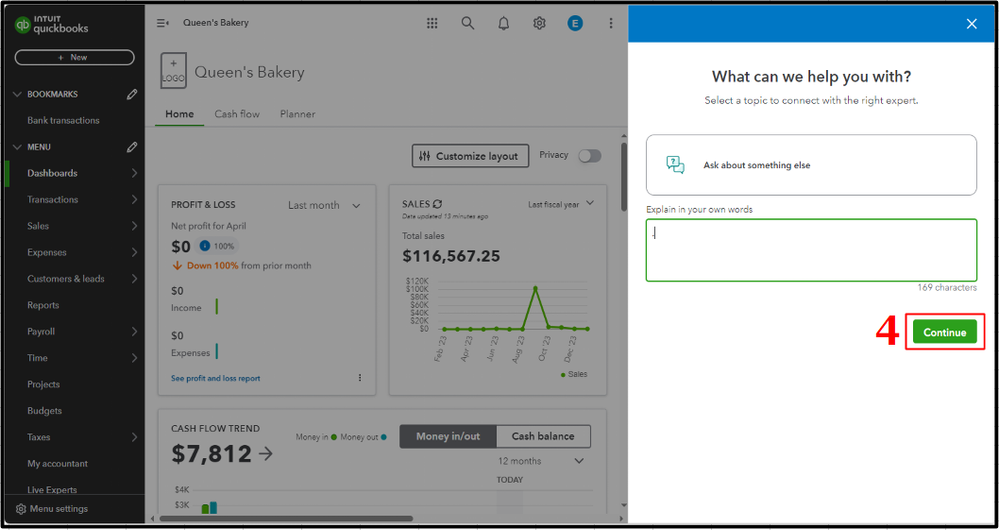Viewport: 999px width, 530px height.
Task: Expand Expenses submenu
Action: point(134,252)
